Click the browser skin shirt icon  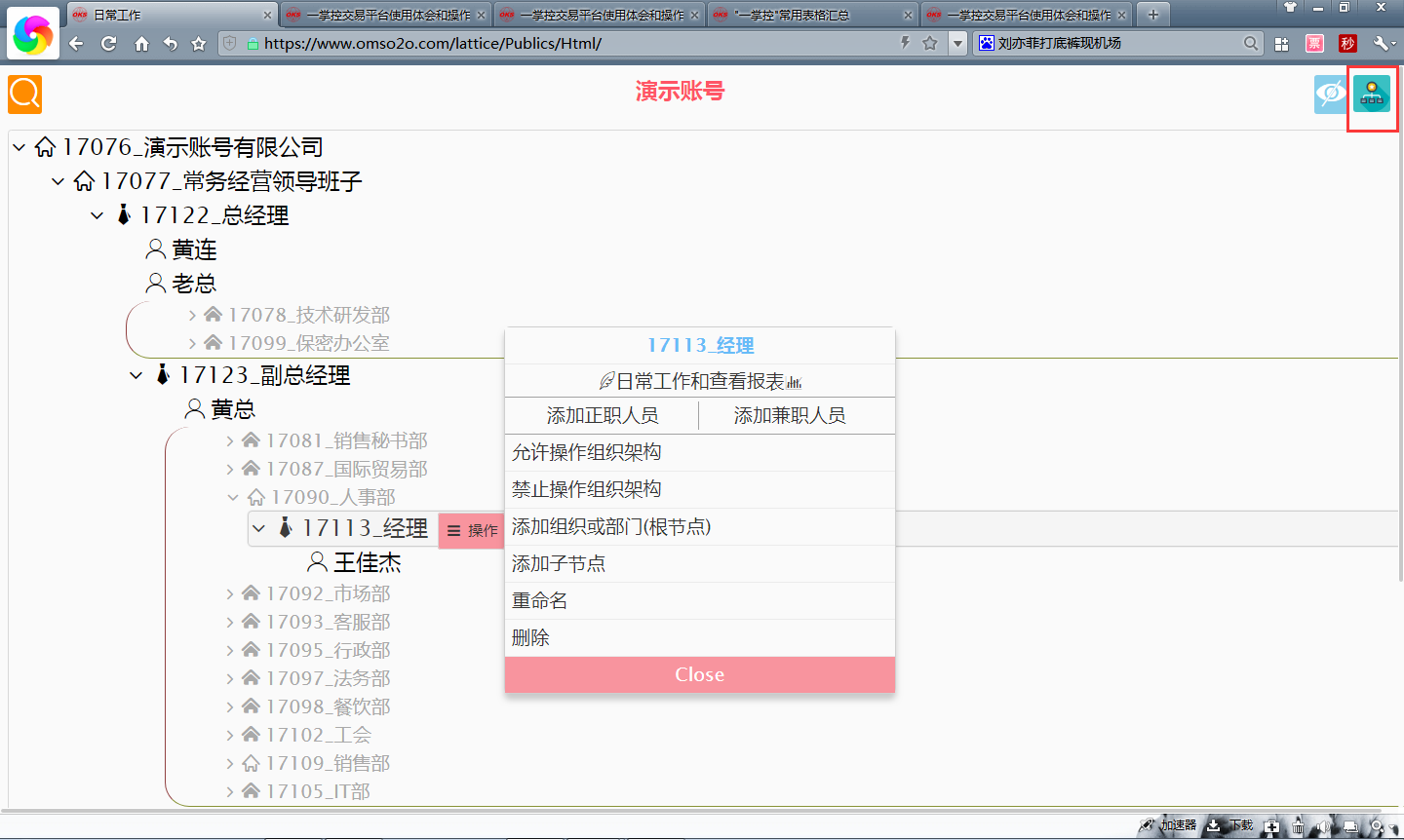click(1291, 8)
